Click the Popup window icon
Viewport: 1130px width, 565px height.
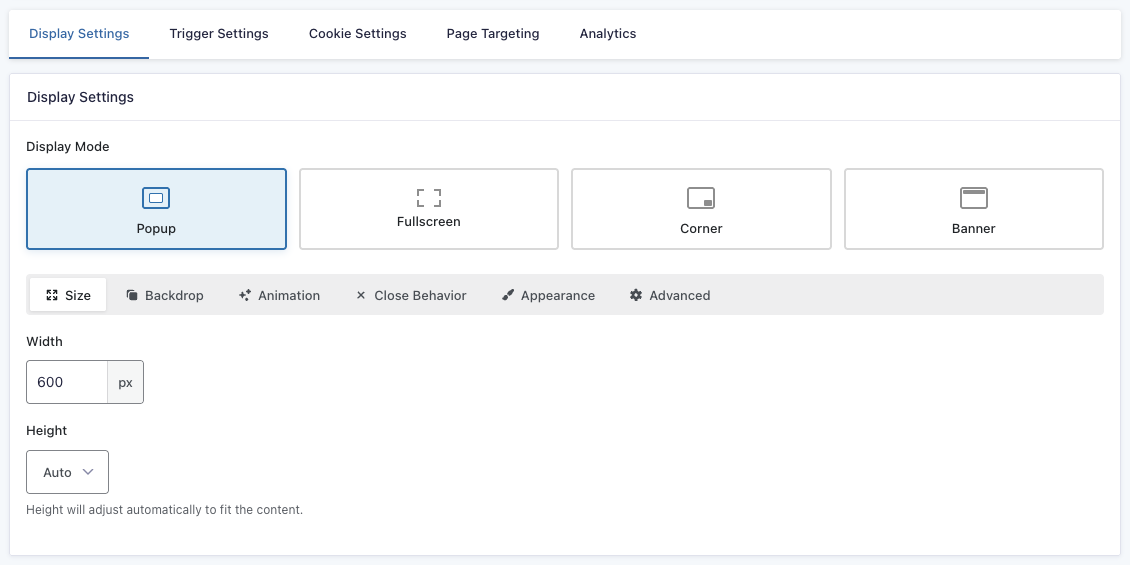pyautogui.click(x=156, y=198)
